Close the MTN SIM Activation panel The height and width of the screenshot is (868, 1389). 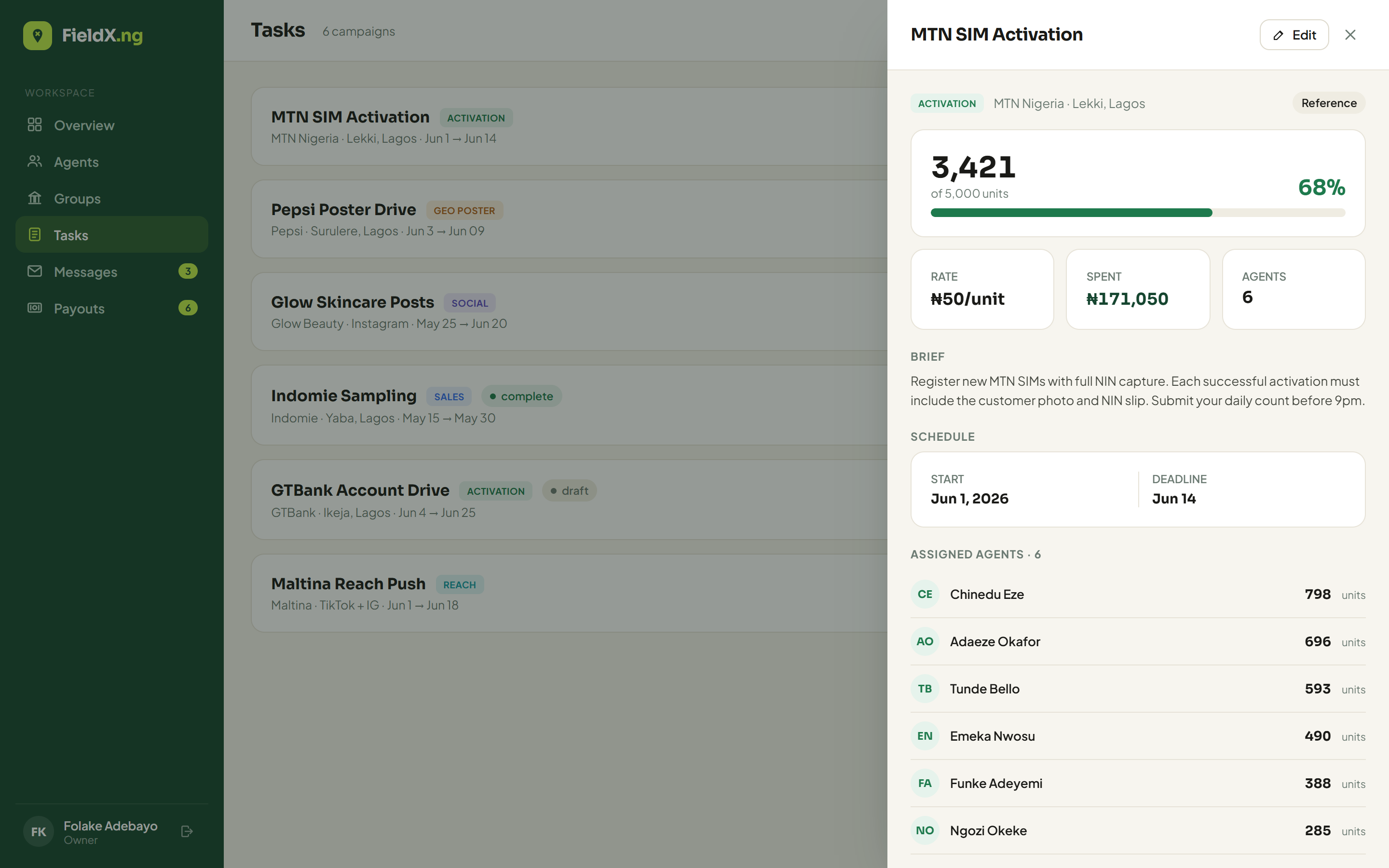[1350, 35]
